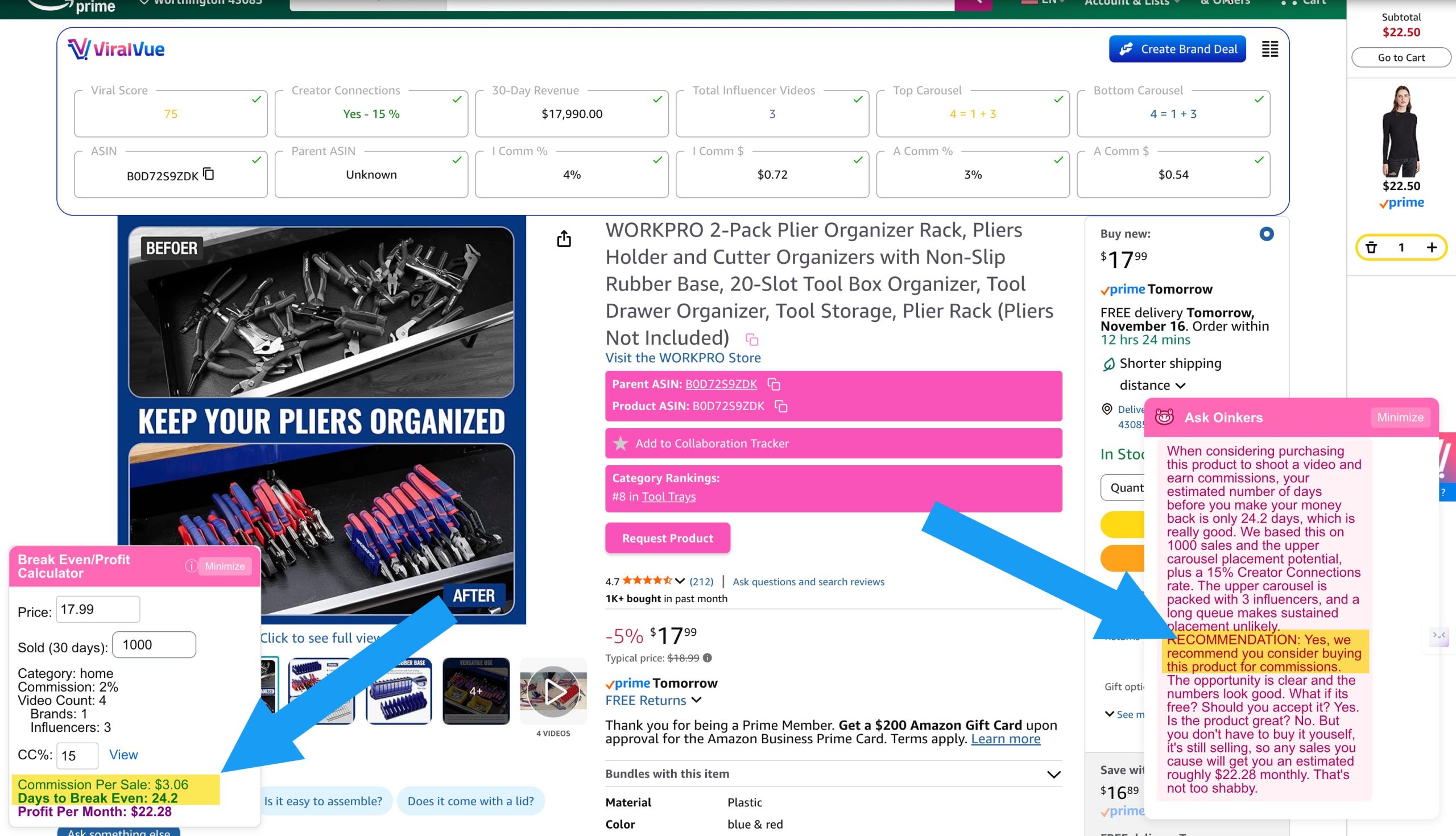Expand Shorter shipping distance details

click(x=1180, y=385)
